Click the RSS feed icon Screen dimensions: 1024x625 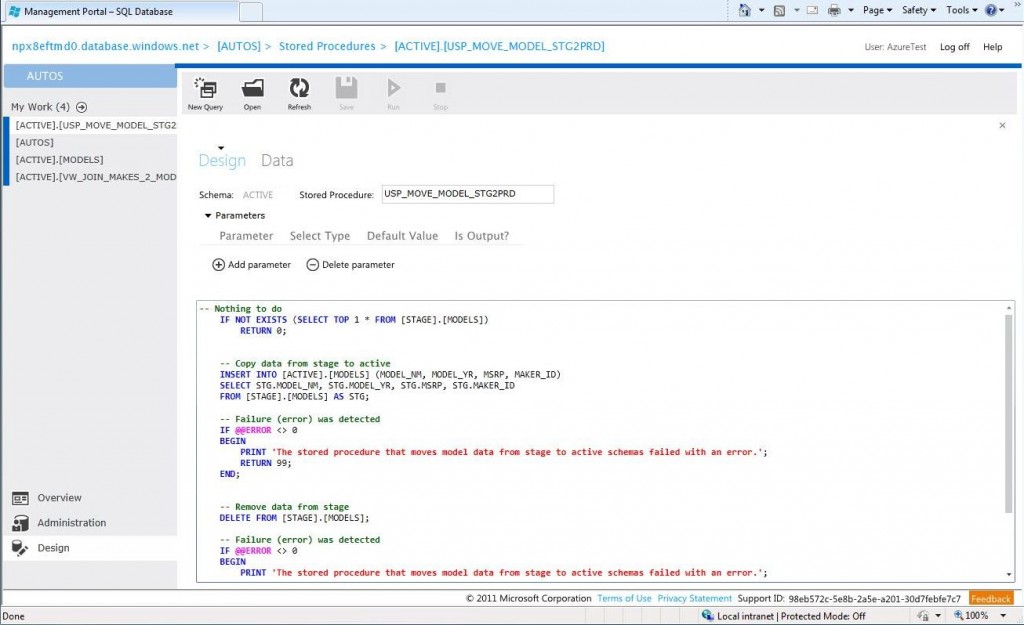[x=779, y=9]
